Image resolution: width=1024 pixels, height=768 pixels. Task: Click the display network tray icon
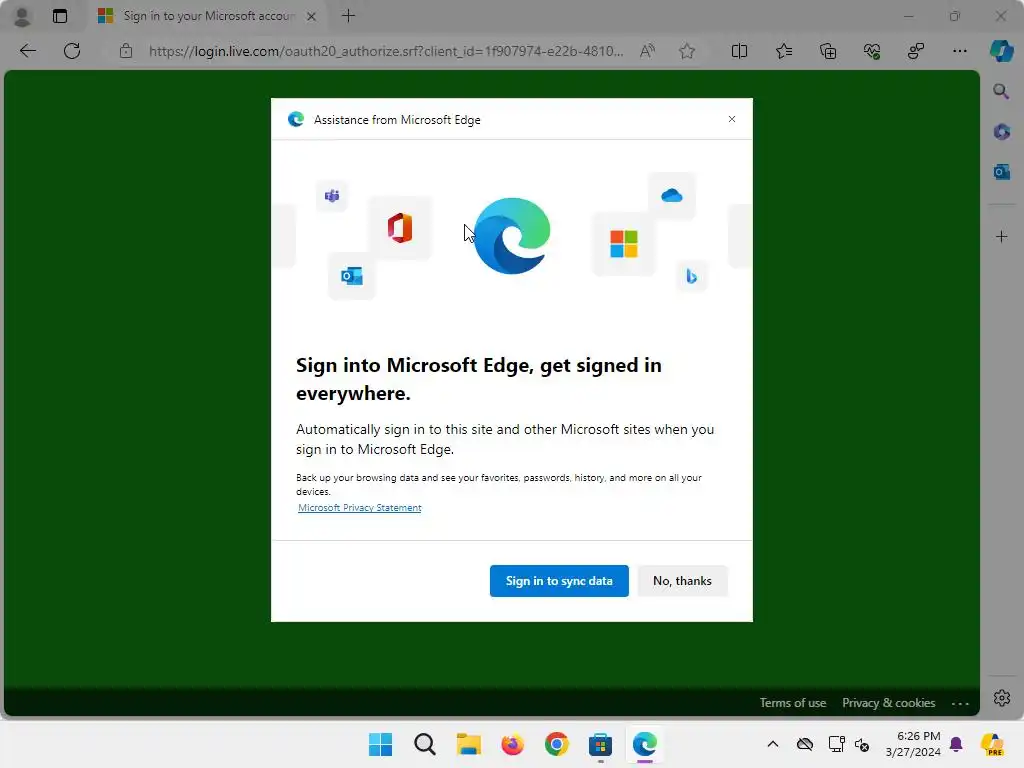[x=836, y=744]
